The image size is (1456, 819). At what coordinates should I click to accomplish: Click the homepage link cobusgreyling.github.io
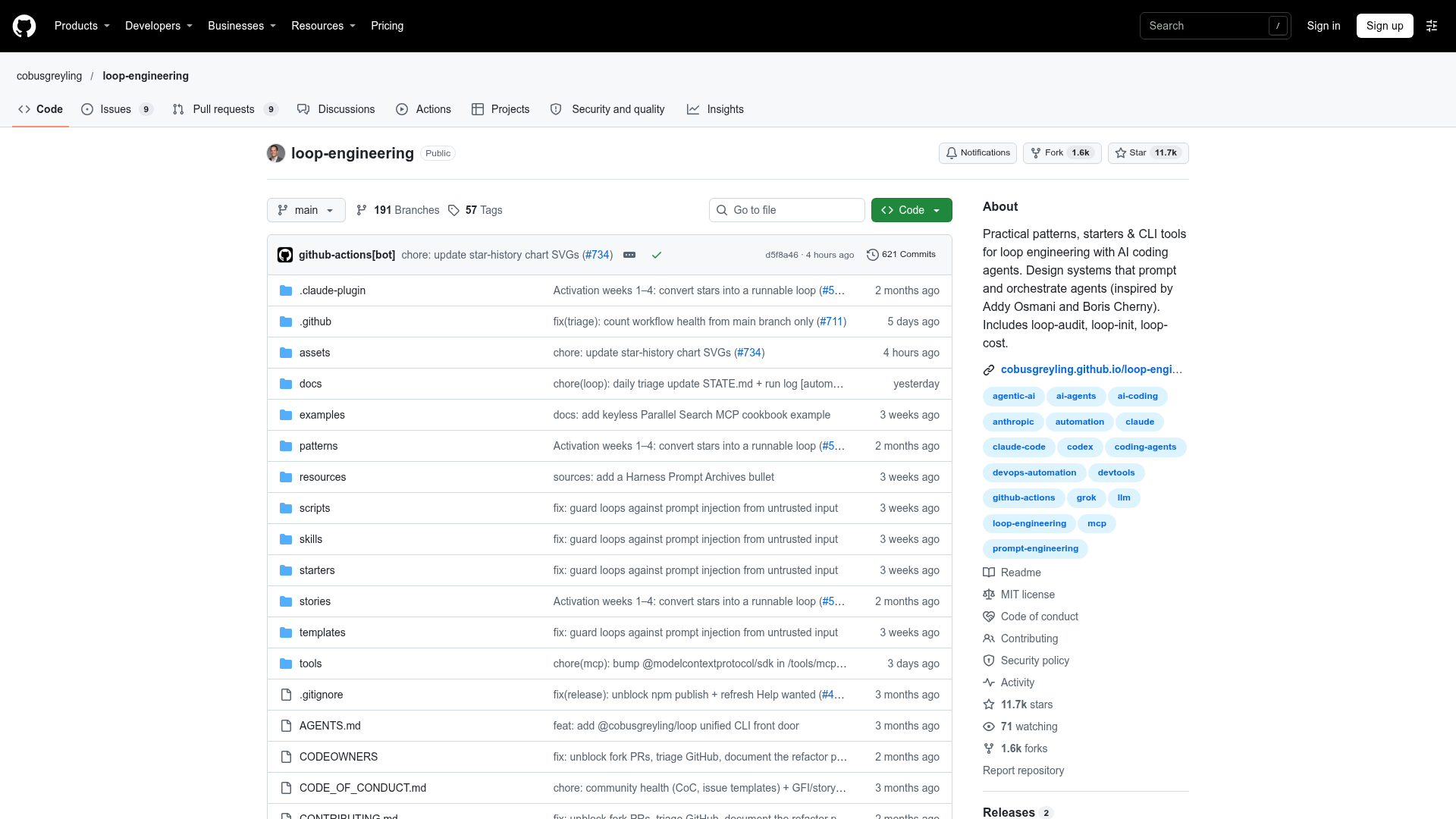[1091, 369]
